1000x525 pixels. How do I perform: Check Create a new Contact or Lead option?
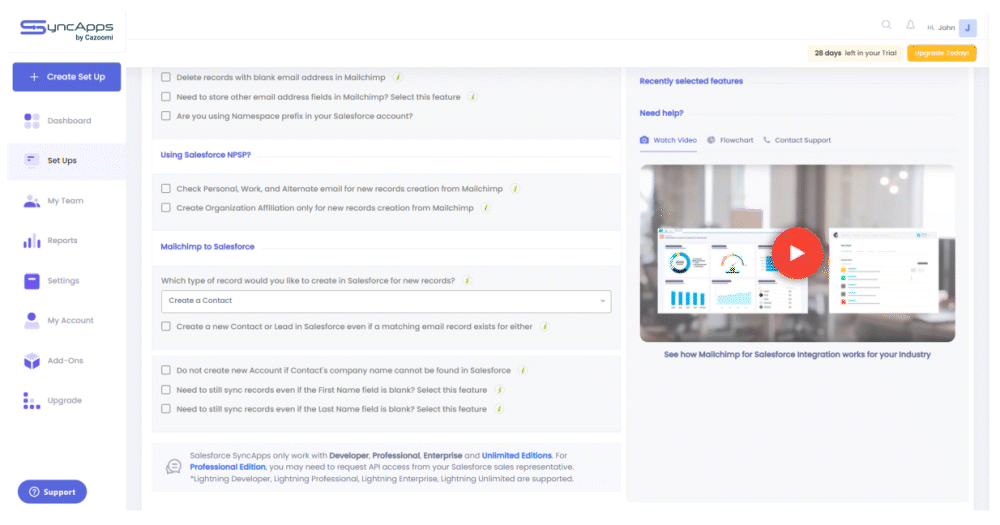coord(166,327)
